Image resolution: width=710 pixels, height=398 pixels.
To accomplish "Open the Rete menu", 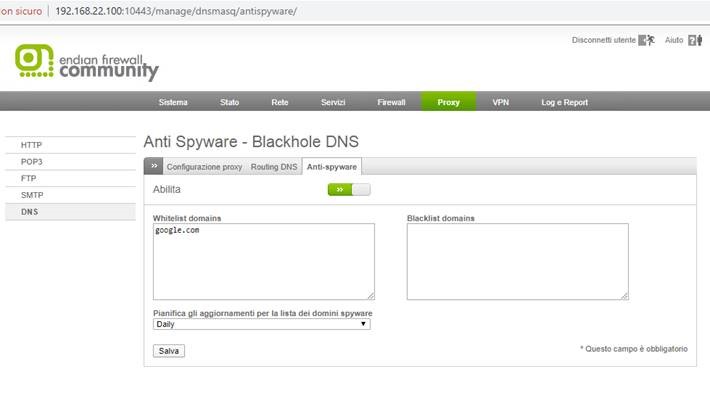I will pyautogui.click(x=280, y=102).
